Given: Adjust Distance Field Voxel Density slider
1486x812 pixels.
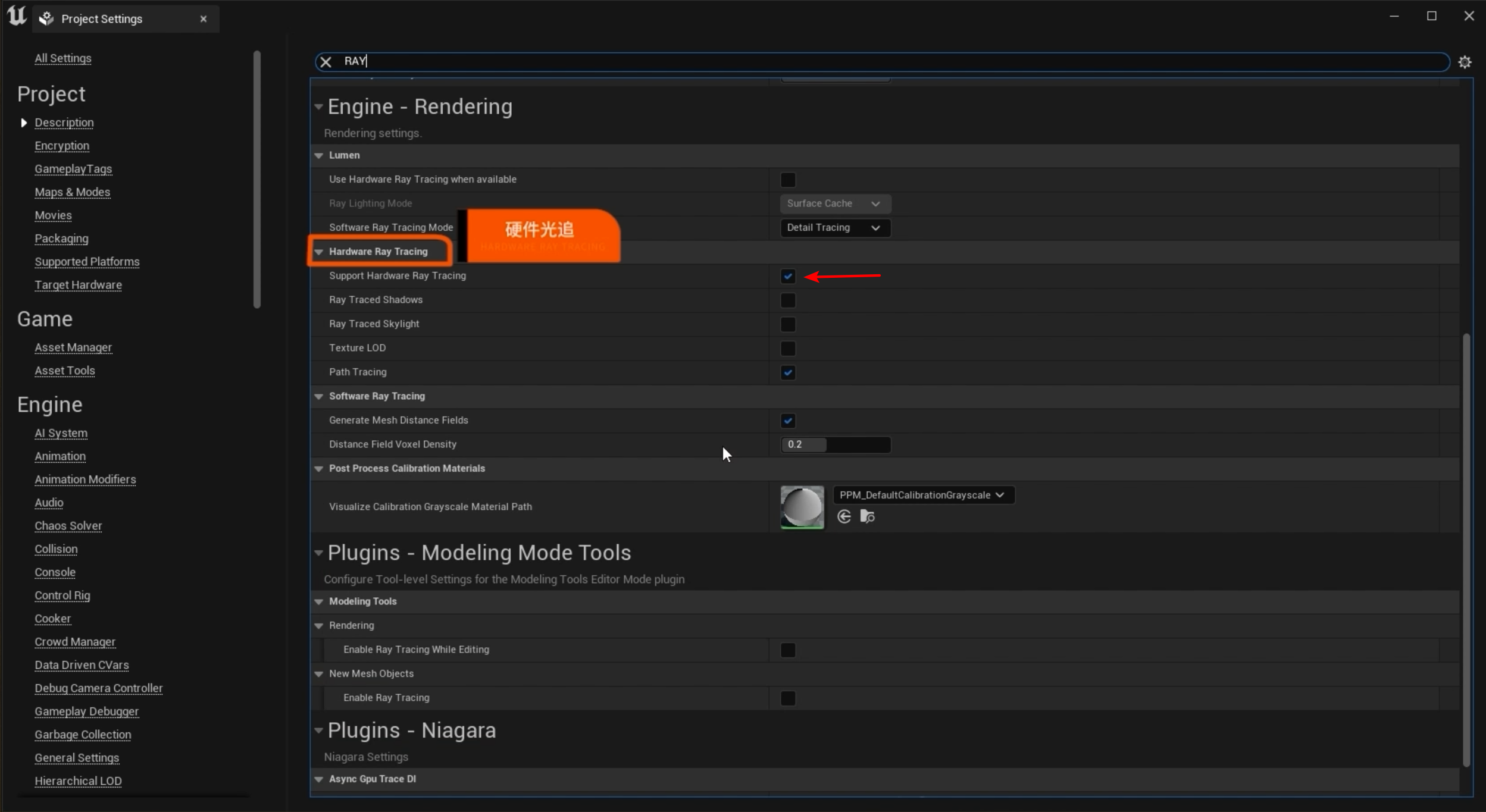Looking at the screenshot, I should (x=834, y=444).
